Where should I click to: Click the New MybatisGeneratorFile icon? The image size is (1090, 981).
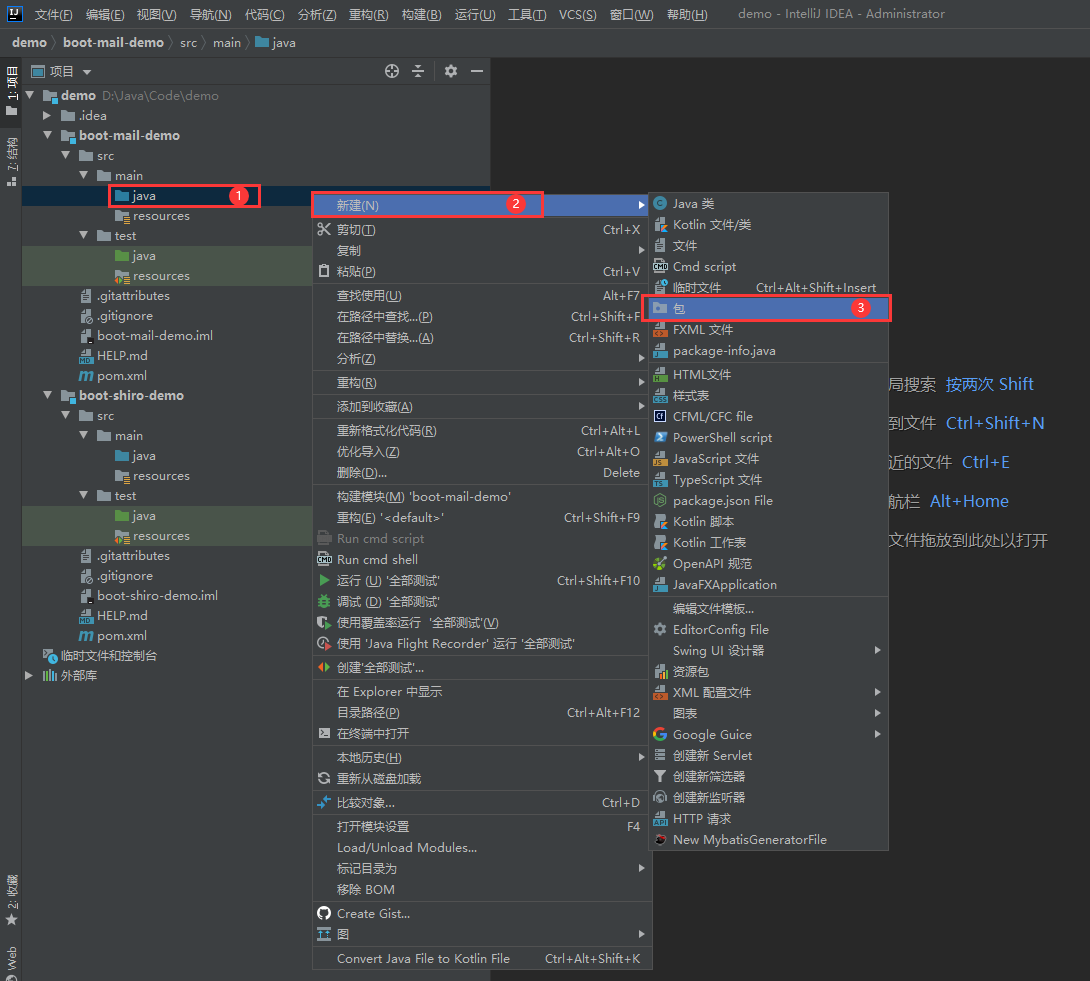[660, 839]
